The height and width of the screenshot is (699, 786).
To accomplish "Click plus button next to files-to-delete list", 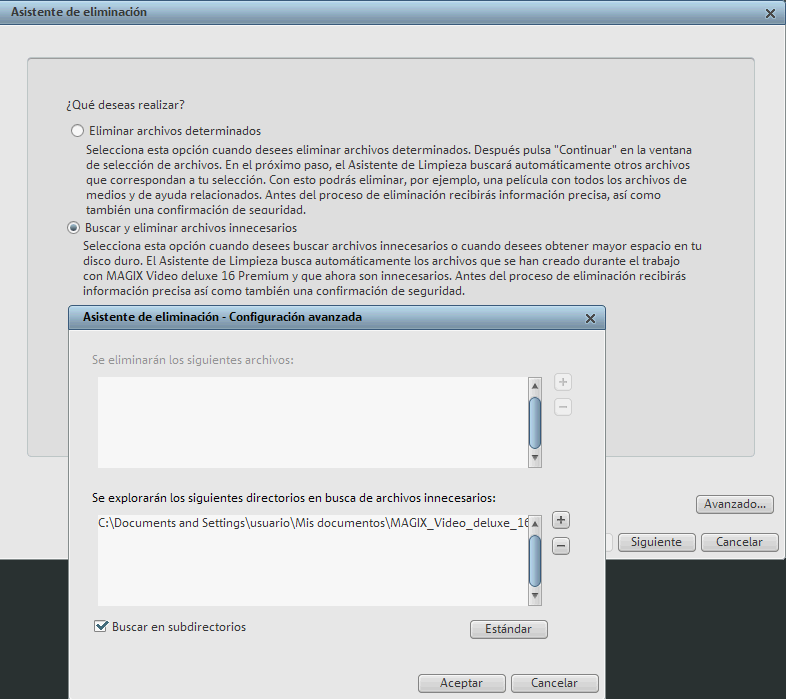I will click(x=562, y=382).
